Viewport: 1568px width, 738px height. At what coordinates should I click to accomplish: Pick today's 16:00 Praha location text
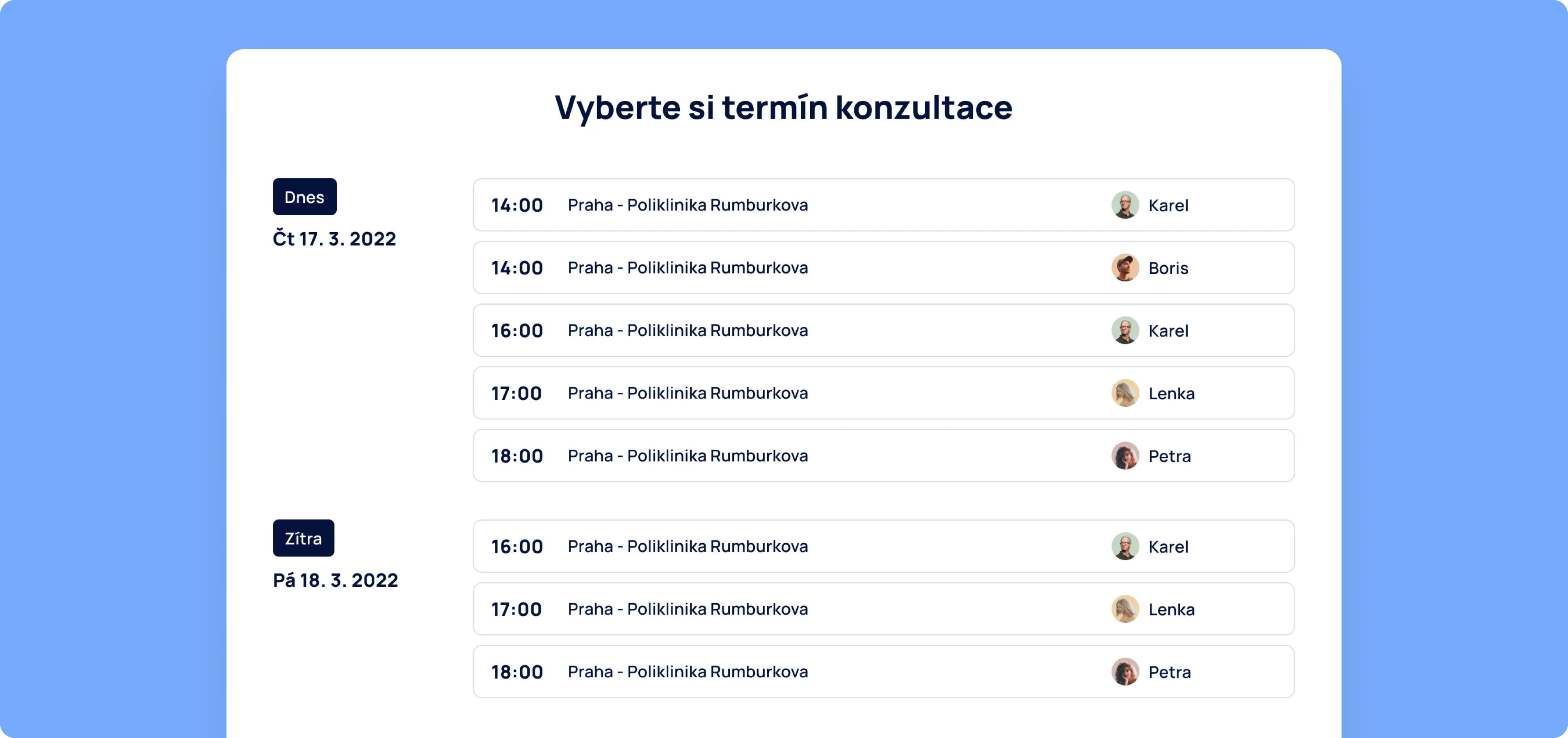[688, 330]
